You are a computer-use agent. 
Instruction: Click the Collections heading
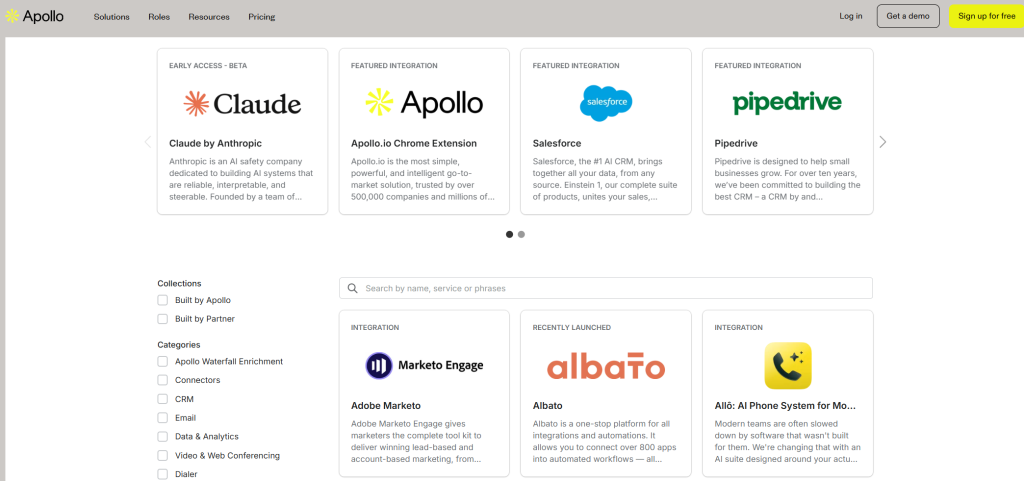[x=179, y=283]
